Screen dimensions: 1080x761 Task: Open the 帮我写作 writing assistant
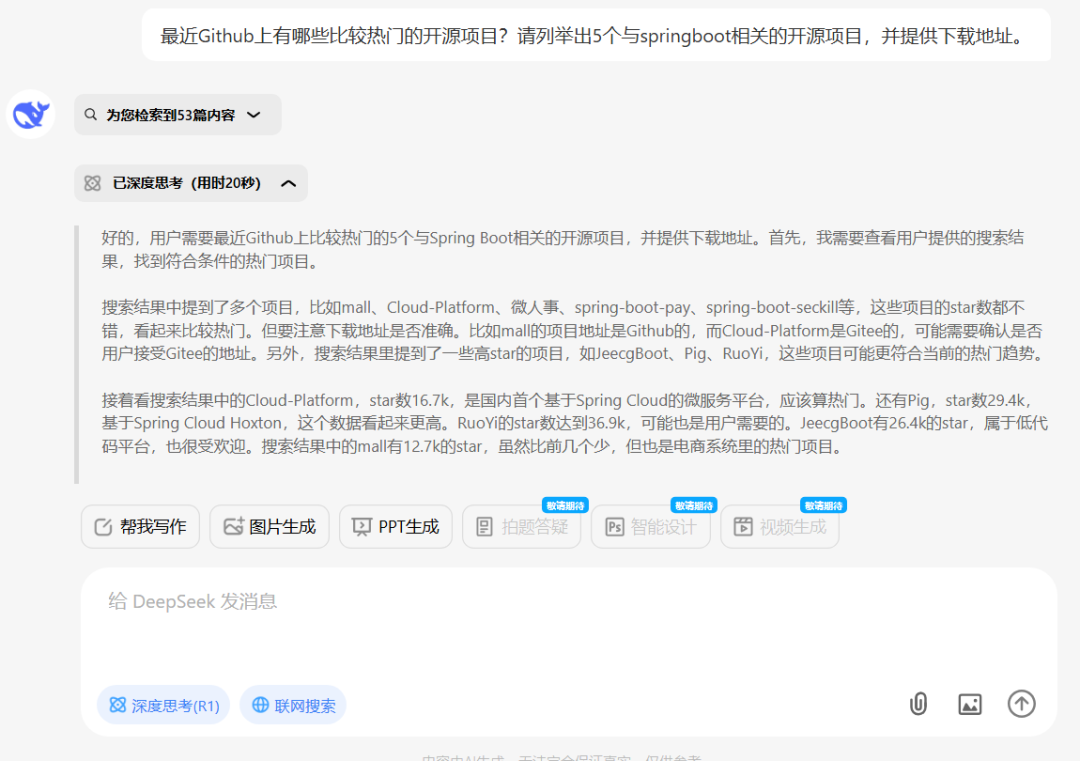point(141,527)
